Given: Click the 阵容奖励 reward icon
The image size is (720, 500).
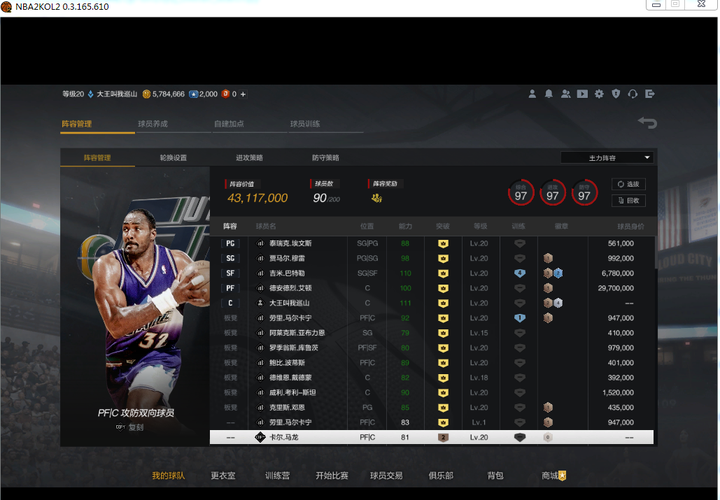Looking at the screenshot, I should pos(377,198).
